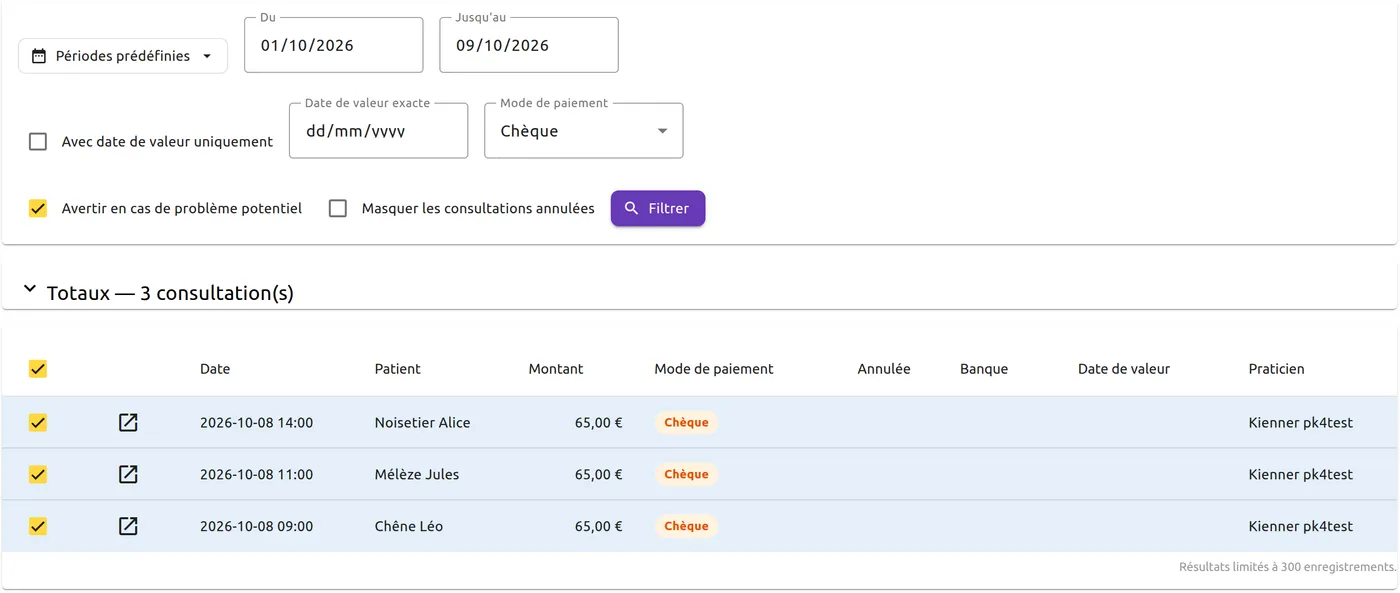
Task: Click the 65,00 € amount for Chêne Léo
Action: tap(599, 526)
